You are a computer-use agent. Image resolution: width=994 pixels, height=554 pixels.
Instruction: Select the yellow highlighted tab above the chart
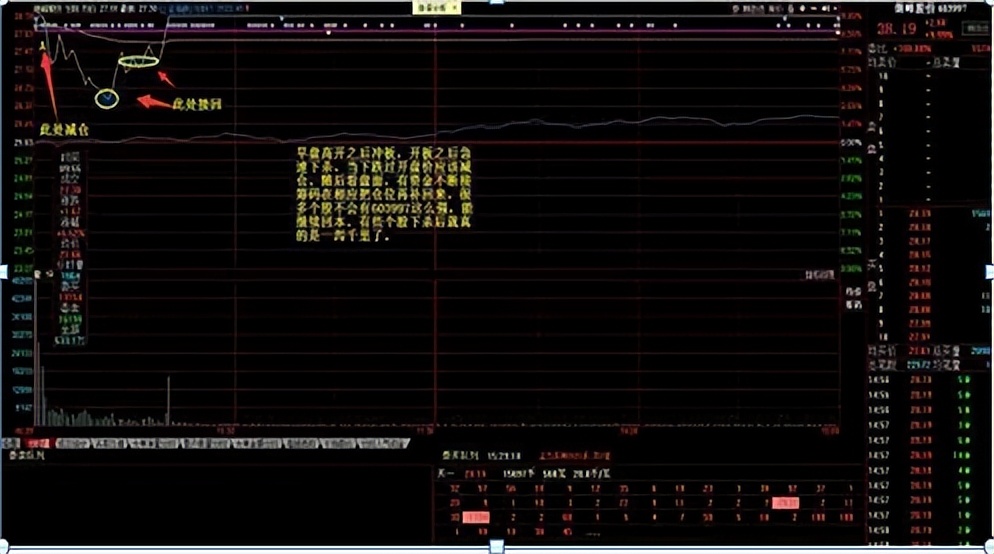tap(437, 8)
